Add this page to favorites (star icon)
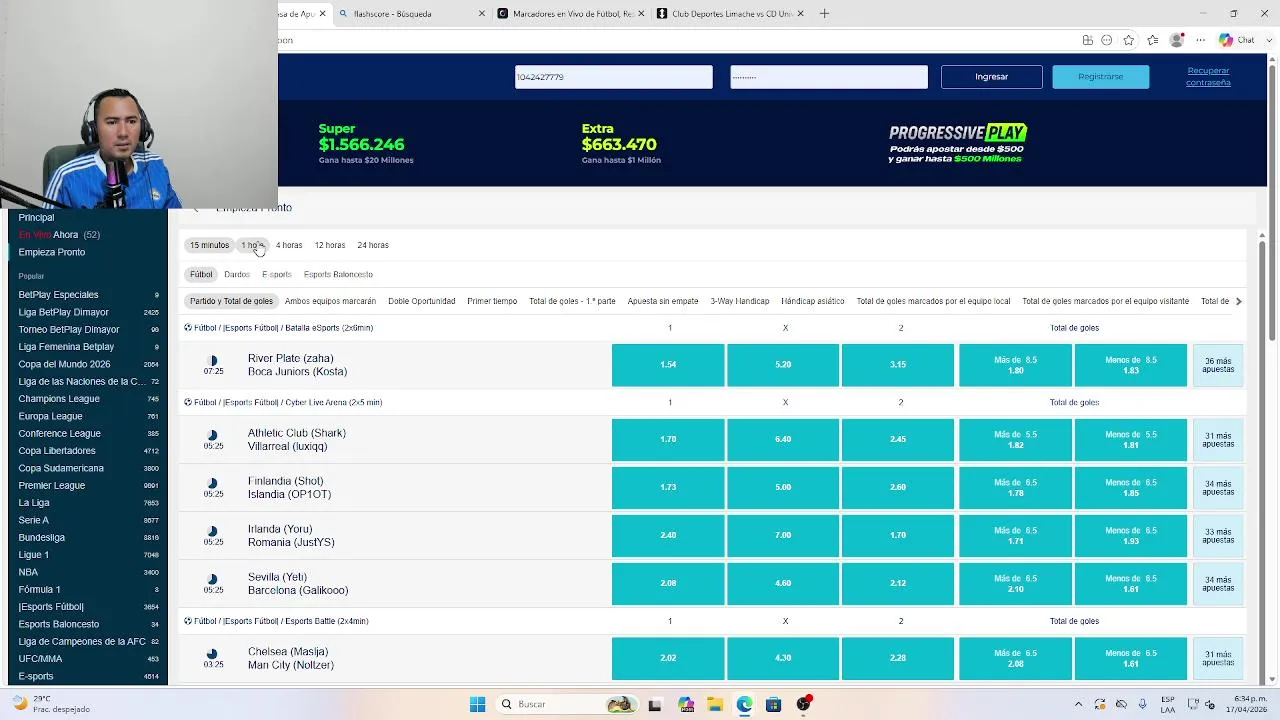This screenshot has width=1280, height=720. click(1129, 40)
